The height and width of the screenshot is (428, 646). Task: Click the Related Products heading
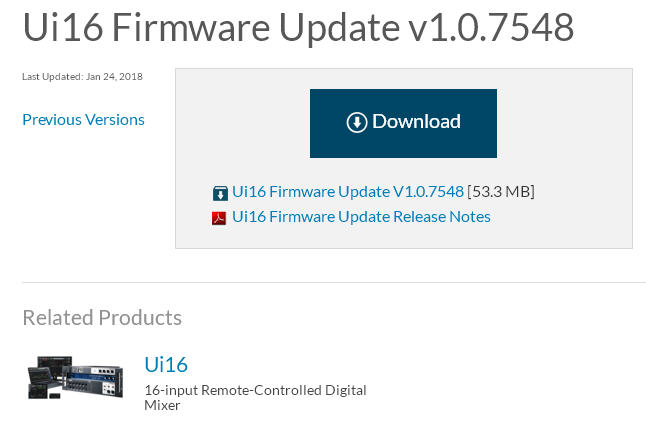(x=102, y=318)
